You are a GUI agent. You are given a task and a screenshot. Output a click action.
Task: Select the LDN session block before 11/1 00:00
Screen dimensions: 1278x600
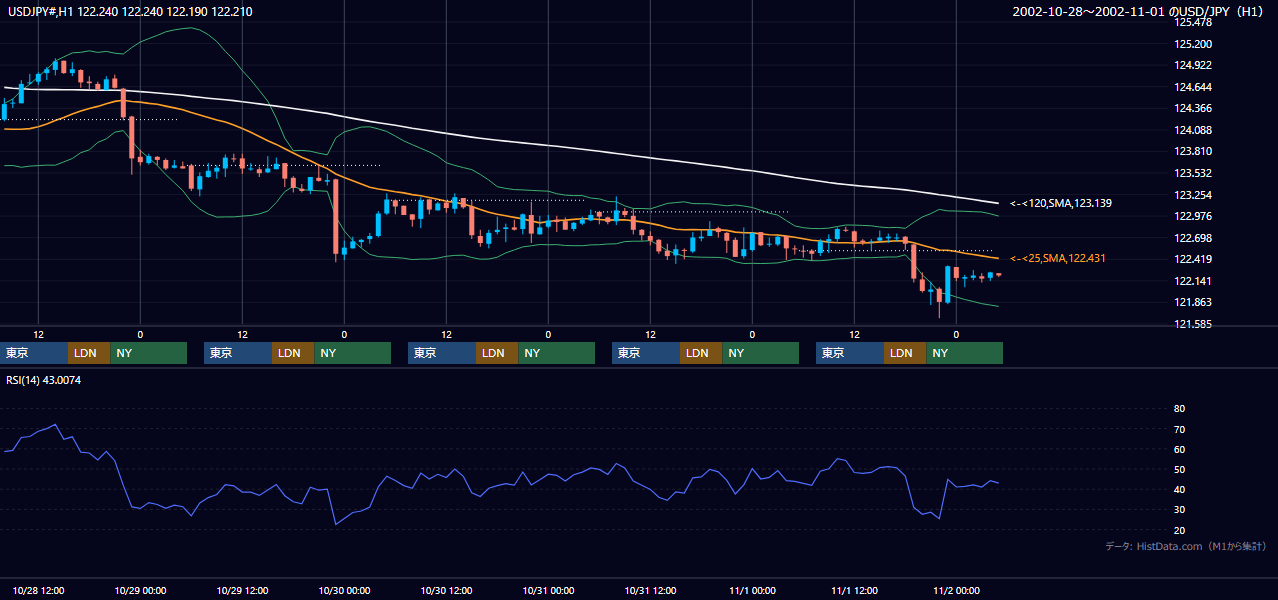[701, 353]
